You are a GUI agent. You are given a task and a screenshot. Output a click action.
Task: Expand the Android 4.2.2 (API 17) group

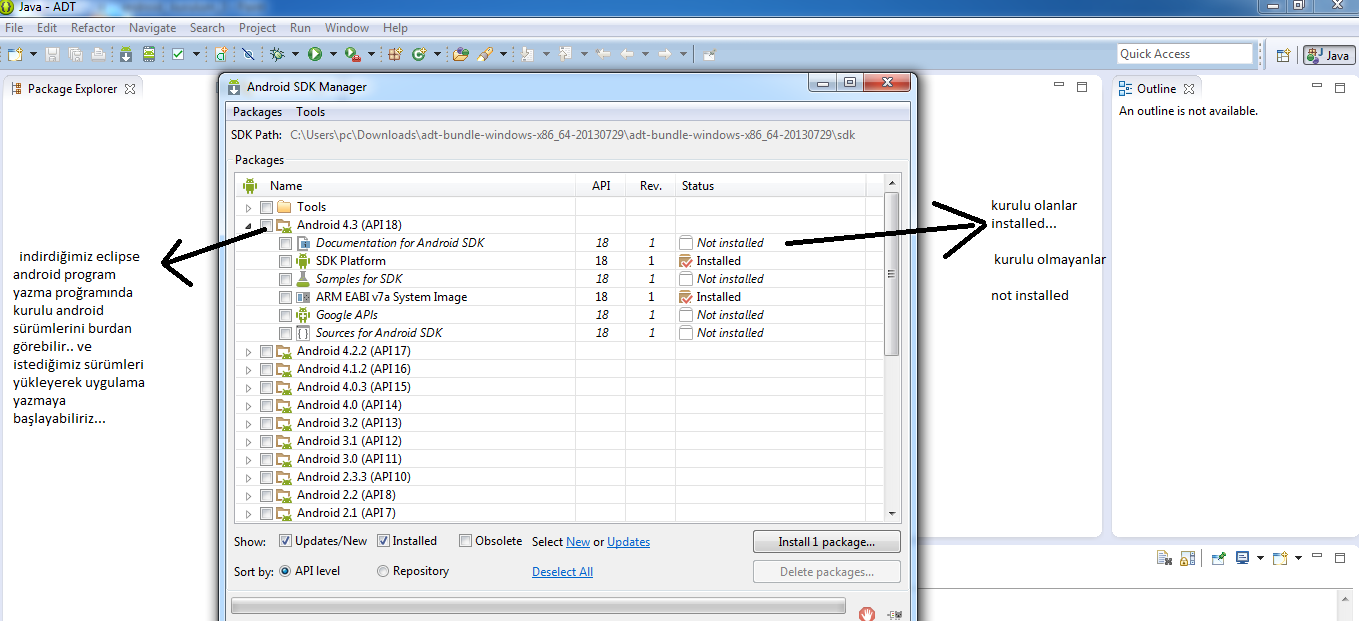coord(249,351)
